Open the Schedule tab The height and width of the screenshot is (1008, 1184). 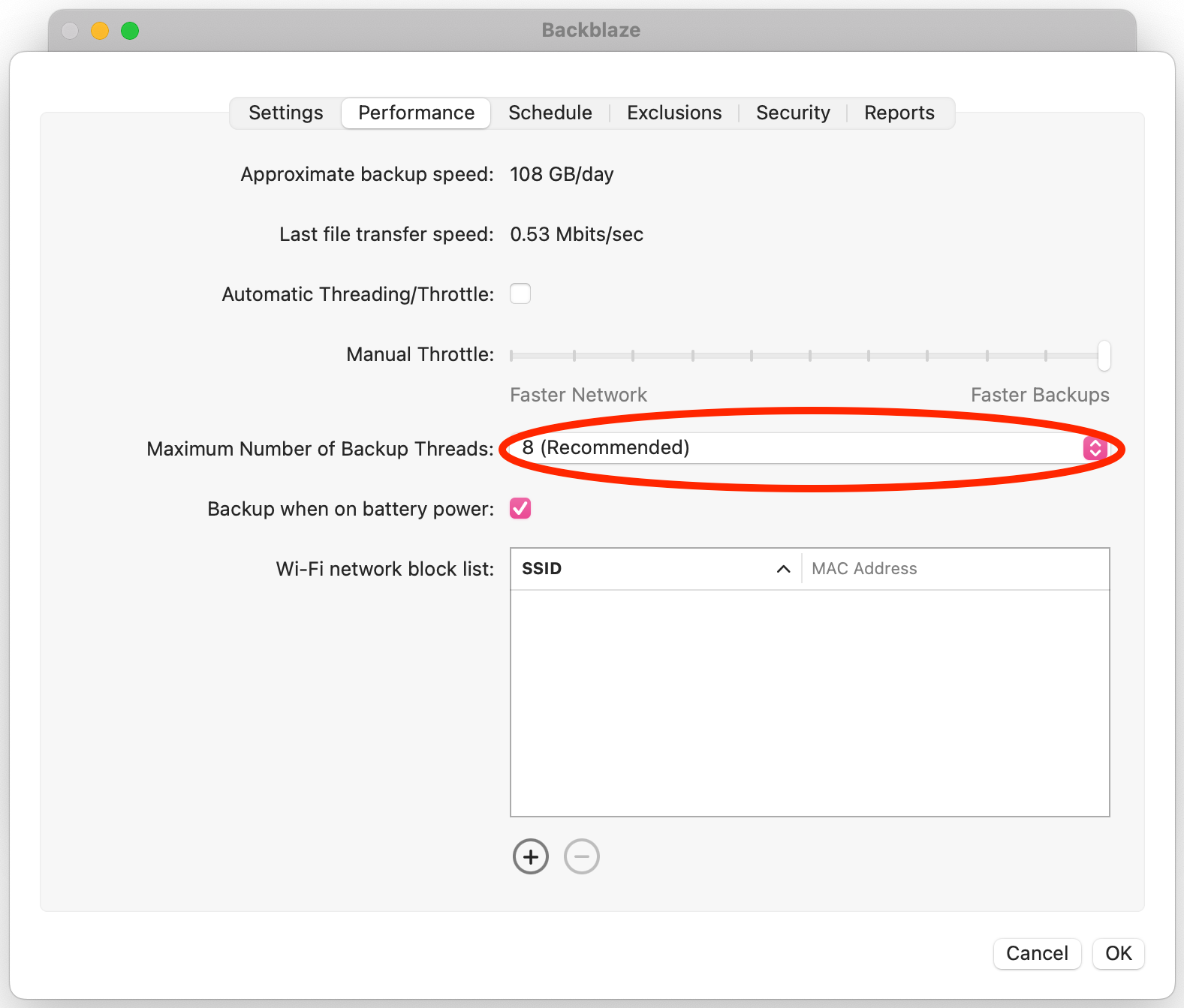[x=550, y=113]
